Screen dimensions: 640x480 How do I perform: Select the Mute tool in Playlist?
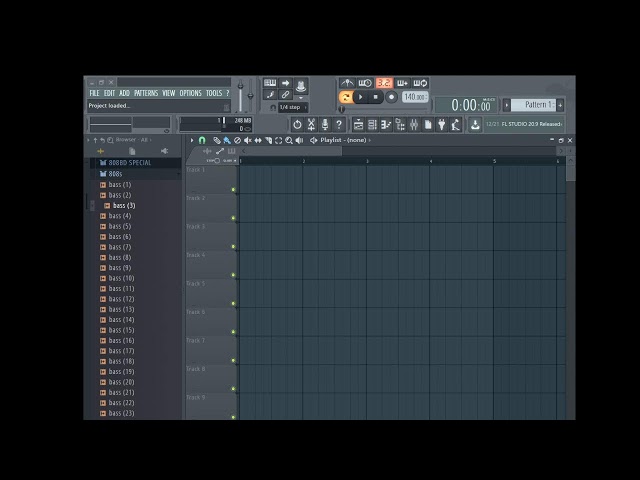coord(247,140)
